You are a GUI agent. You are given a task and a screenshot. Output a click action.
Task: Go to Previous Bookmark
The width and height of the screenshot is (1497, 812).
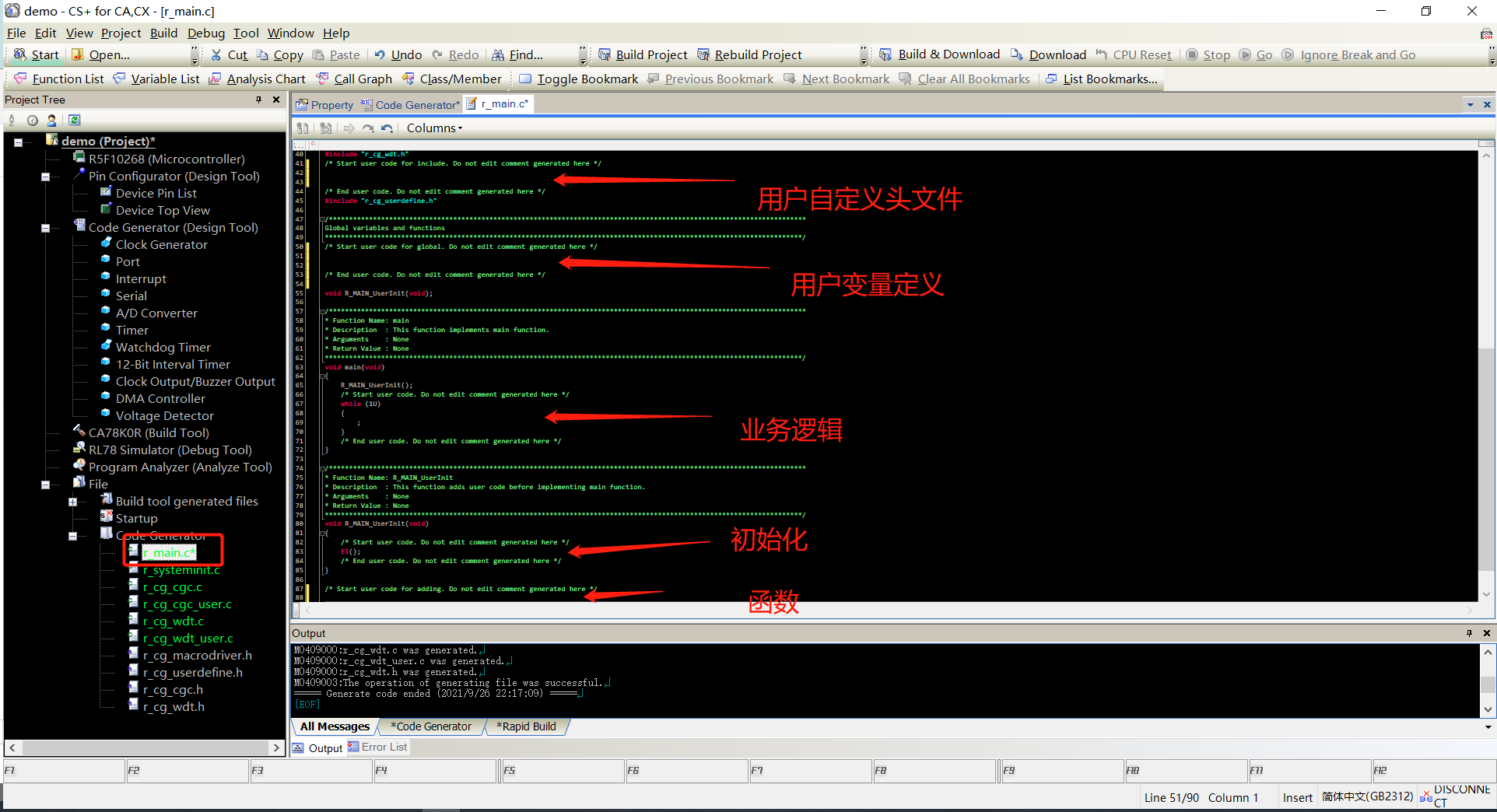[710, 79]
